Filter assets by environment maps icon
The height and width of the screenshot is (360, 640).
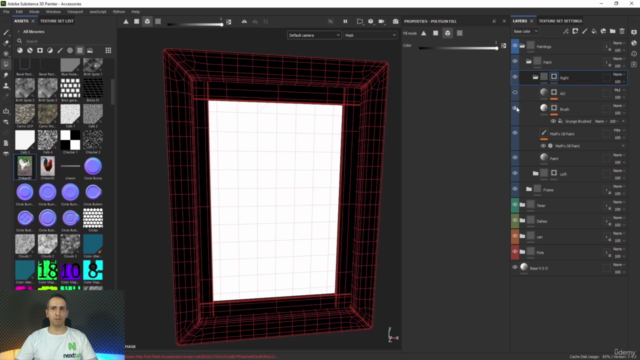(x=90, y=51)
